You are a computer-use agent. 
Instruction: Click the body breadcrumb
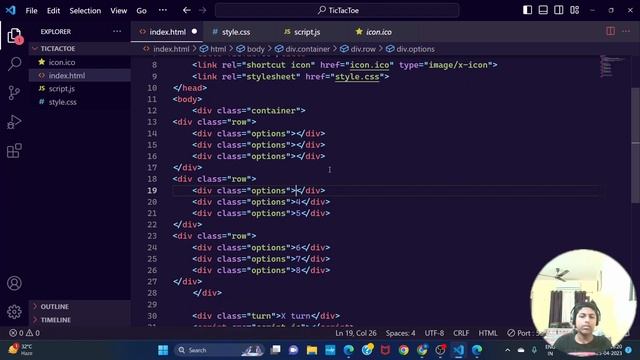251,49
